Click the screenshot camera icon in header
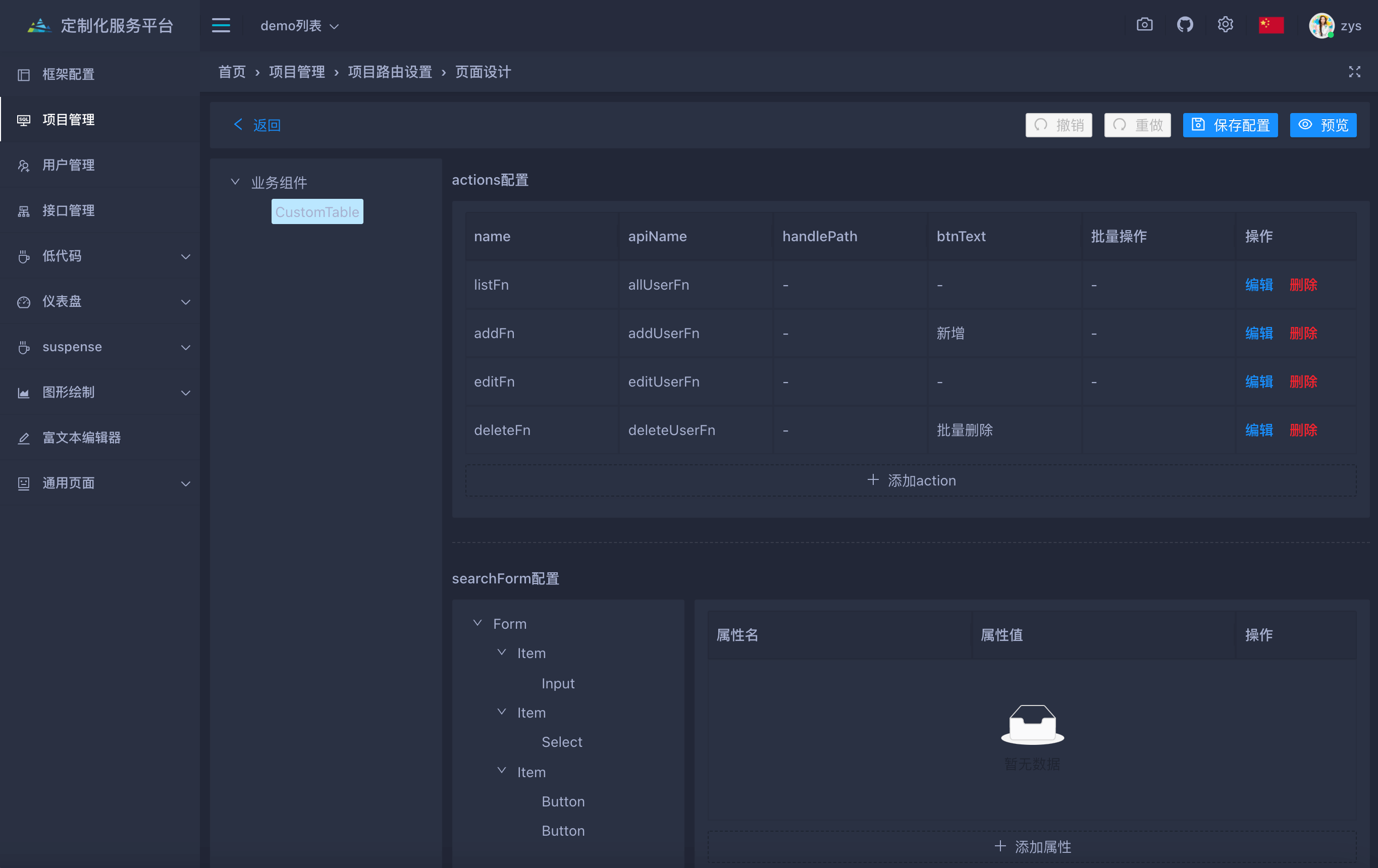The image size is (1378, 868). pos(1144,25)
